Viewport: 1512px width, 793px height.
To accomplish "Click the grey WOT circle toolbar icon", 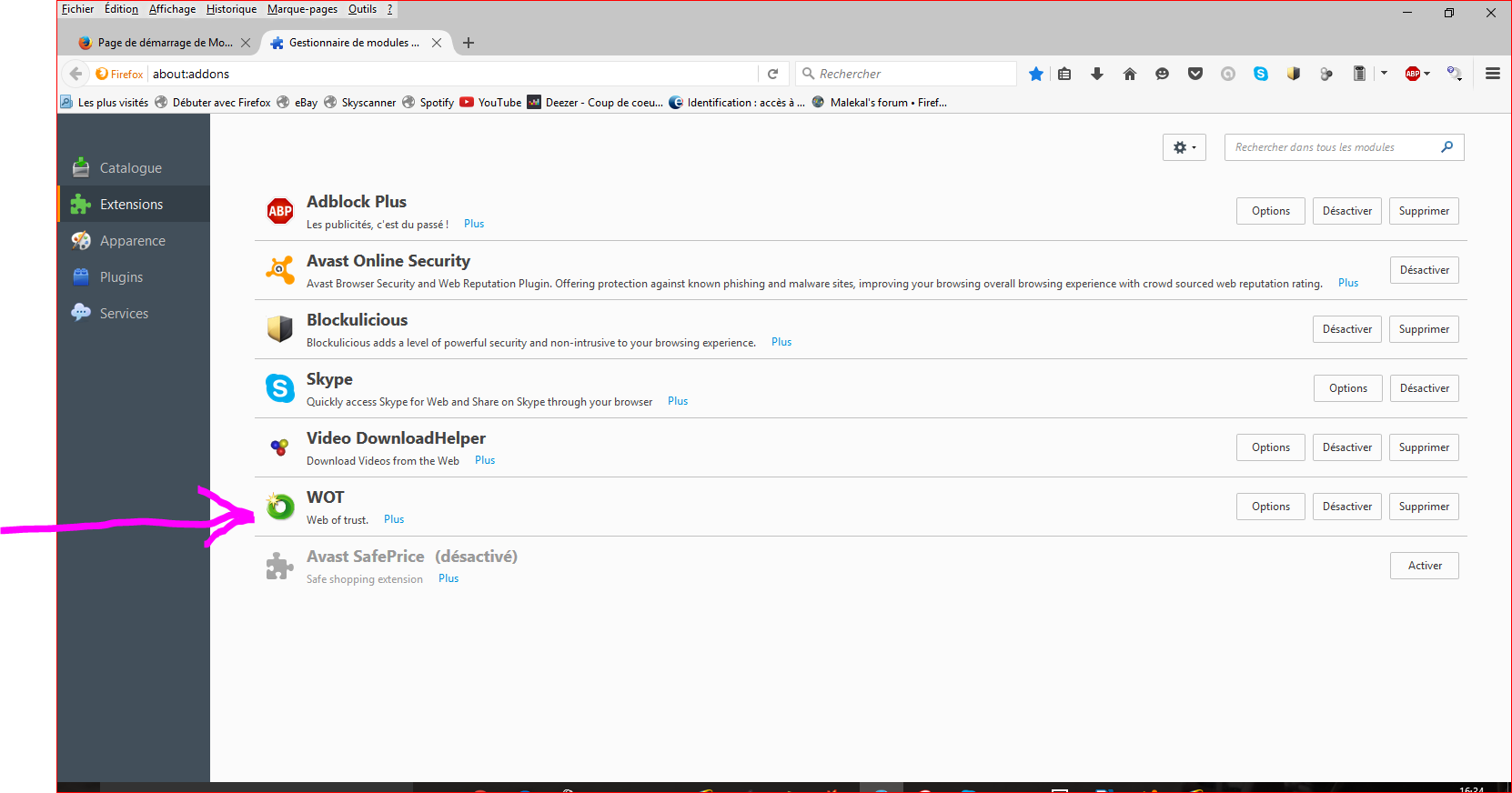I will pyautogui.click(x=1228, y=74).
